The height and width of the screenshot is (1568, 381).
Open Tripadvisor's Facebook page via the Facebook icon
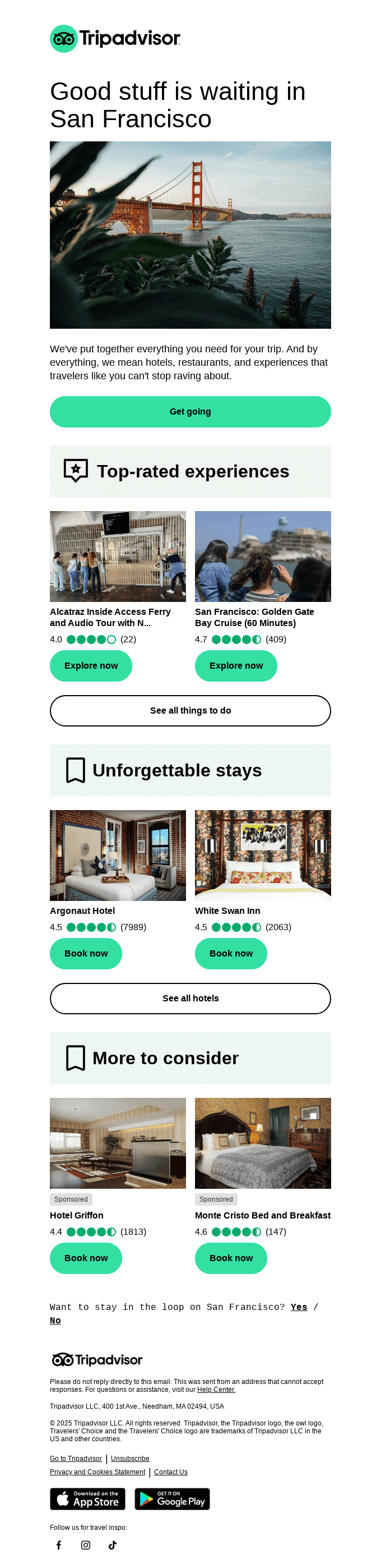pos(59,1544)
